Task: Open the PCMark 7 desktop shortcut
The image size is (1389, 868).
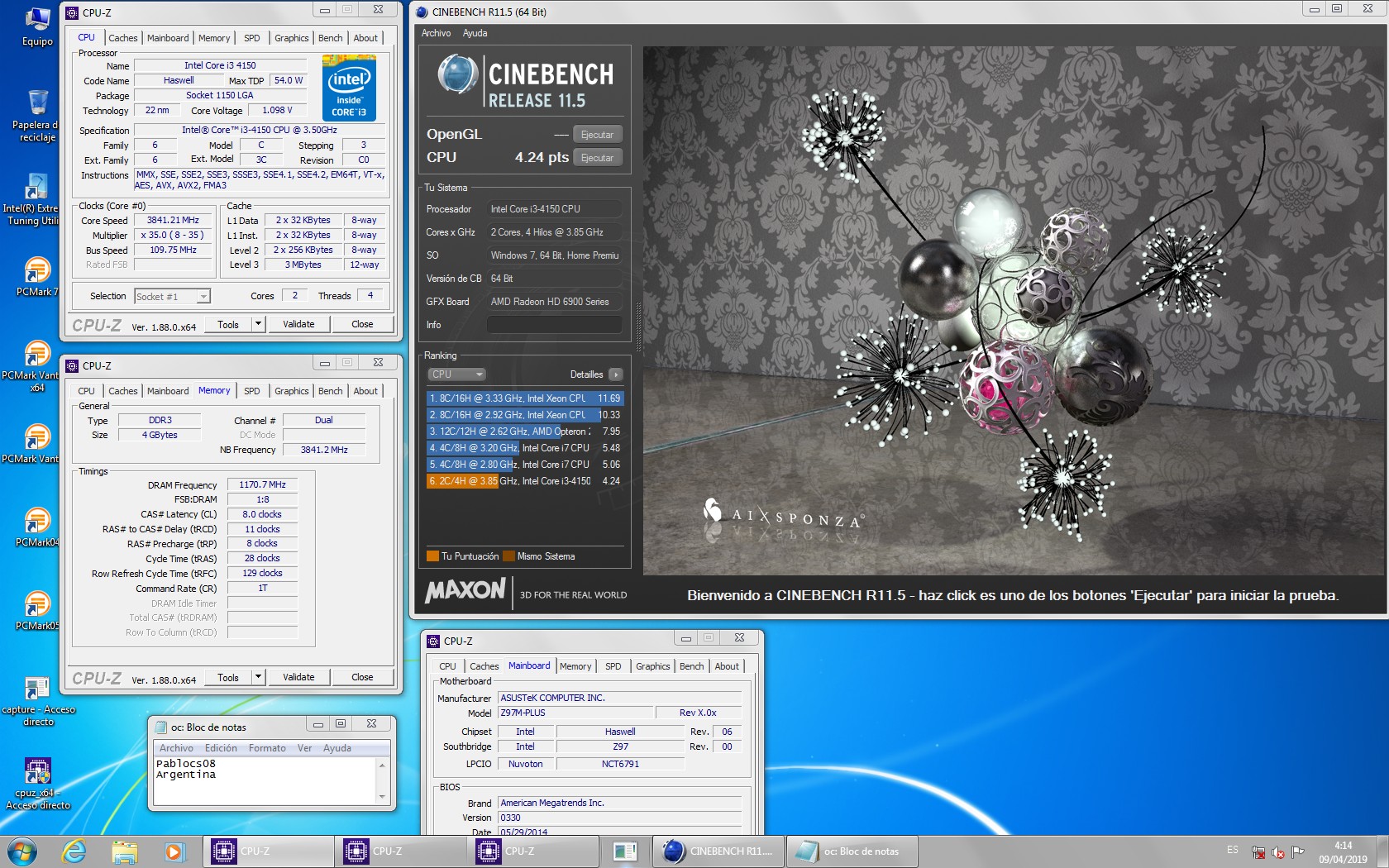Action: coord(37,276)
